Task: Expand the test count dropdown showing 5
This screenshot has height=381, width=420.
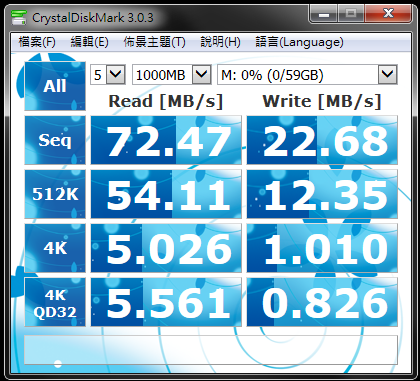Action: tap(116, 74)
